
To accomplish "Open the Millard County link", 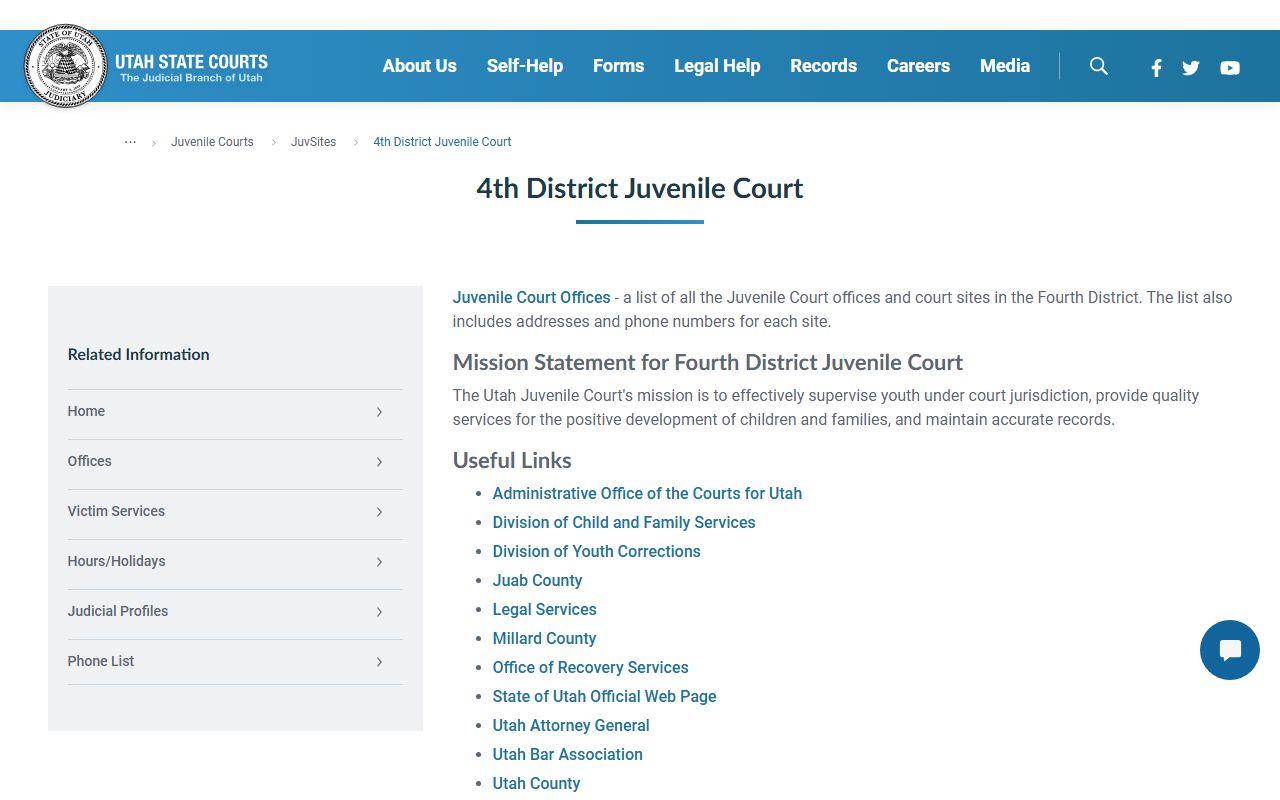I will point(544,639).
